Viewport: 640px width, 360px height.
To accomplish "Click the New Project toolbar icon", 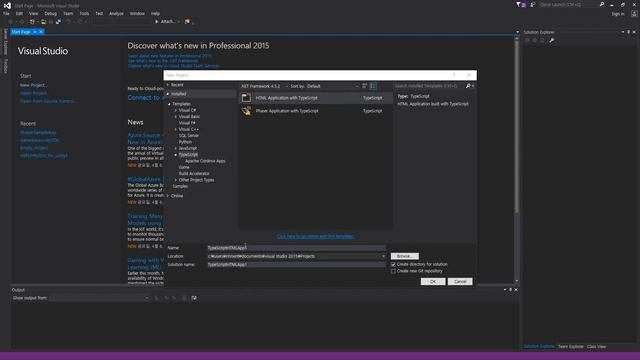I will pyautogui.click(x=32, y=22).
